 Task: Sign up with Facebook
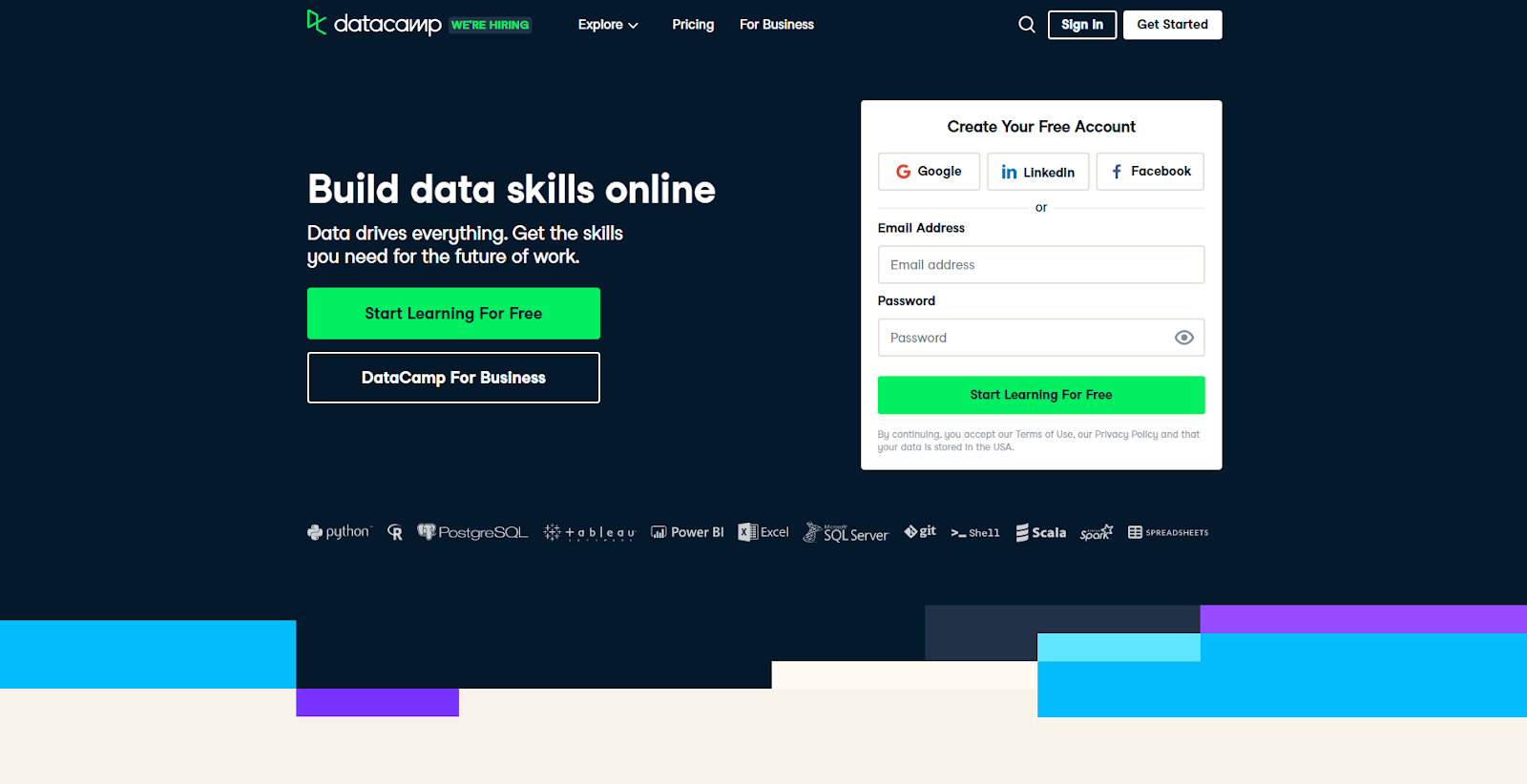pyautogui.click(x=1150, y=172)
